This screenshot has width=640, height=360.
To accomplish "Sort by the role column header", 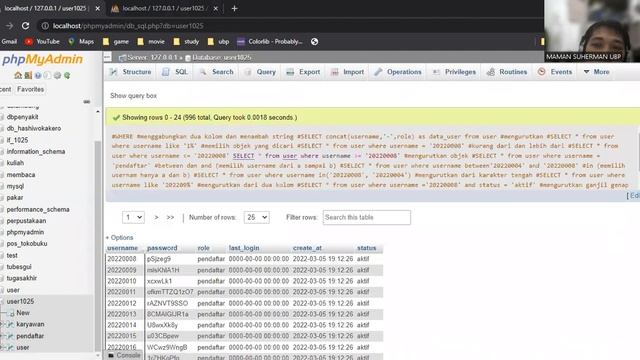I will pos(203,248).
